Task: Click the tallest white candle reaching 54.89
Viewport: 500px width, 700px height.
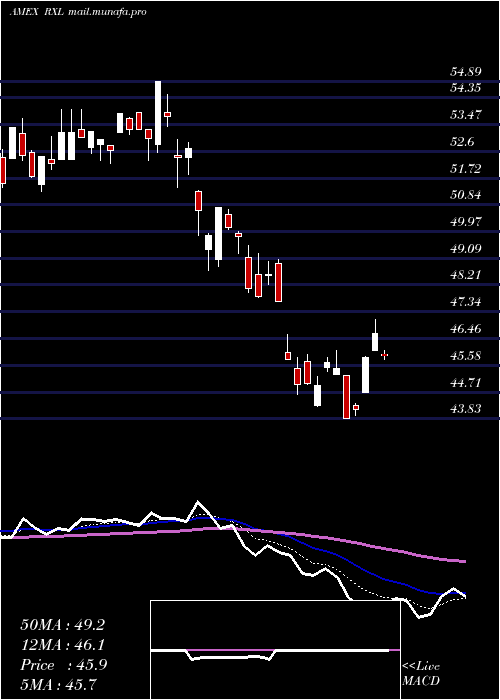Action: (x=158, y=117)
